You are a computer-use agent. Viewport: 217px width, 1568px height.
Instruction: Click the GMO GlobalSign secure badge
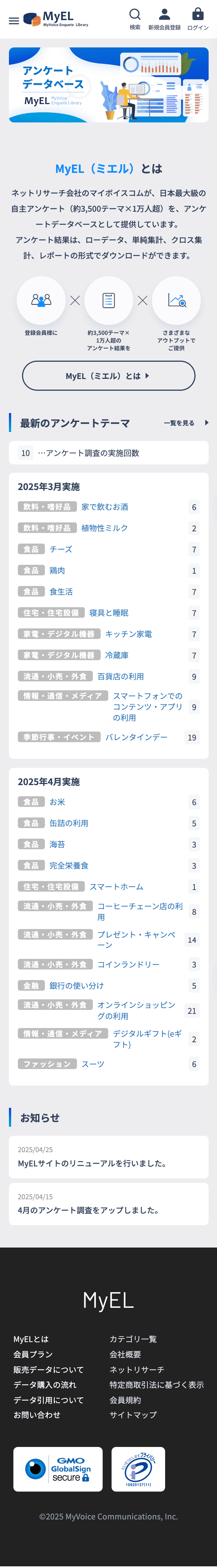[58, 1469]
